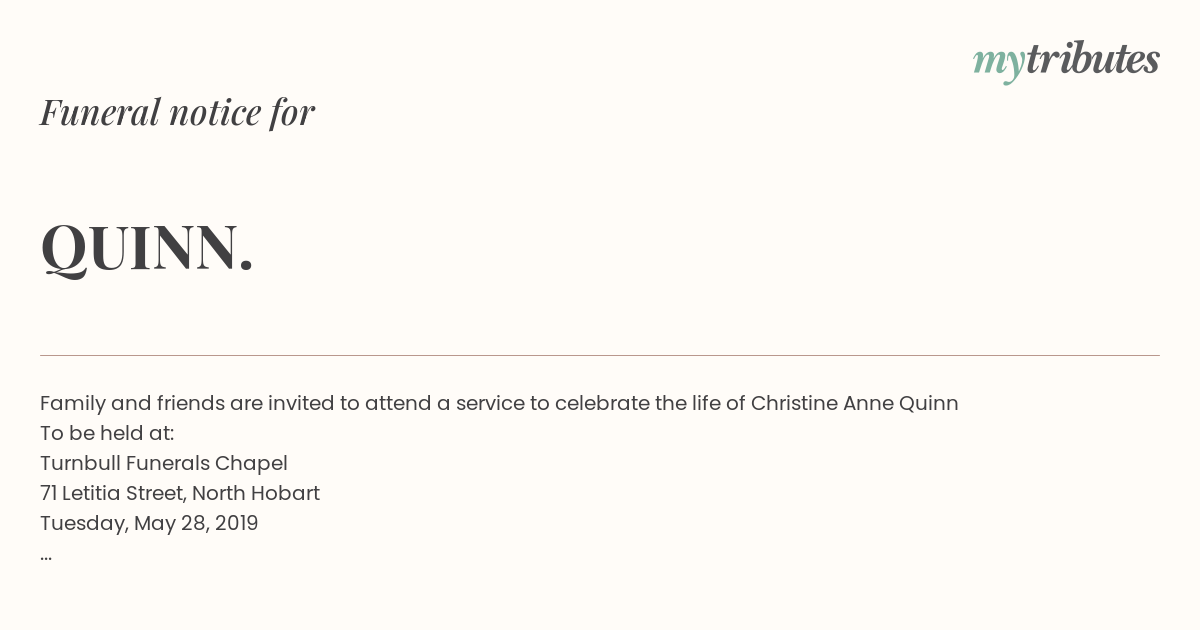Click the 'tributes' part of the logo

click(x=1093, y=59)
